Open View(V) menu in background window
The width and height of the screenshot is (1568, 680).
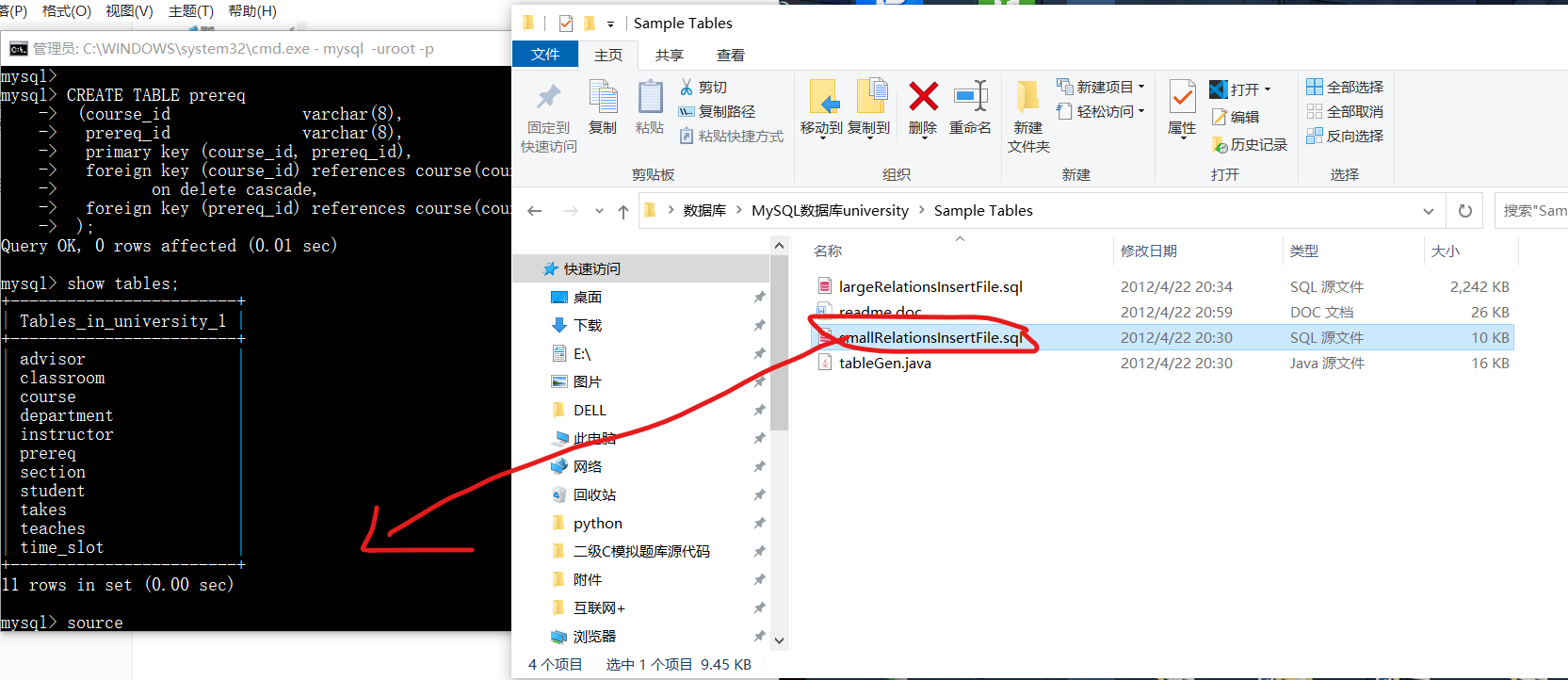point(129,11)
